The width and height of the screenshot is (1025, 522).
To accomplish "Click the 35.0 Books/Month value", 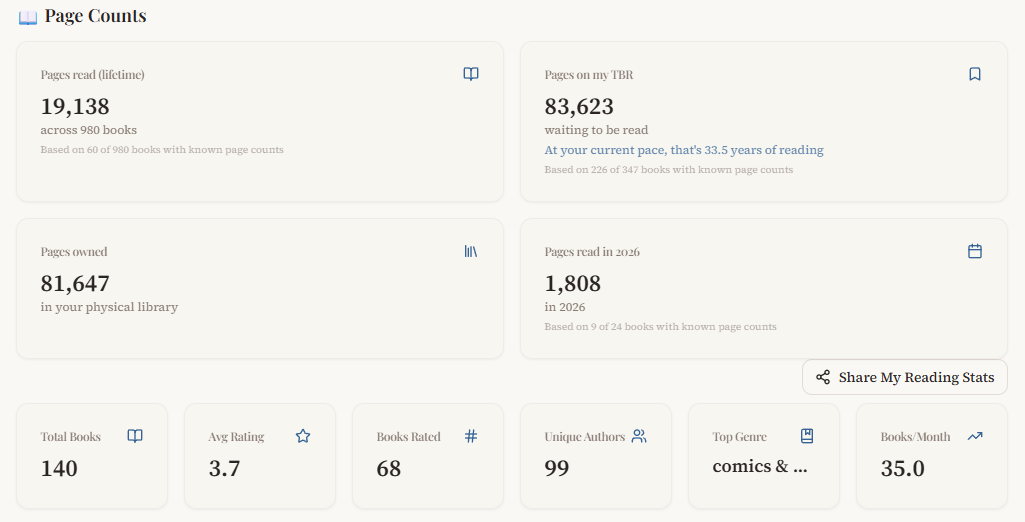I will 902,468.
